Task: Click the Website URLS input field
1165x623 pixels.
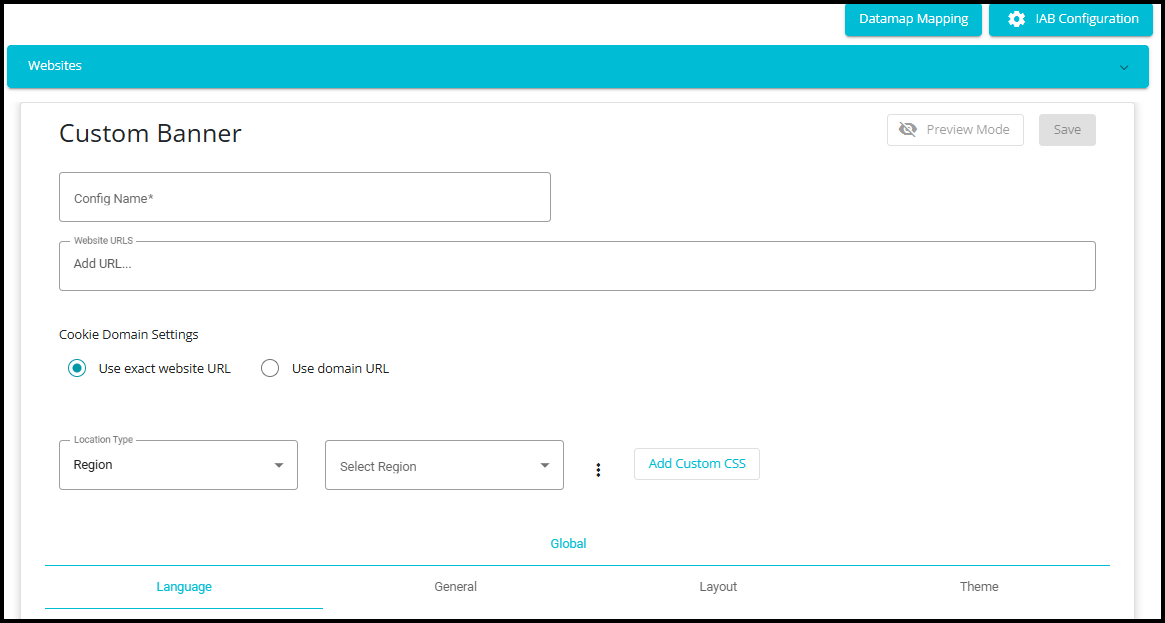Action: 577,265
